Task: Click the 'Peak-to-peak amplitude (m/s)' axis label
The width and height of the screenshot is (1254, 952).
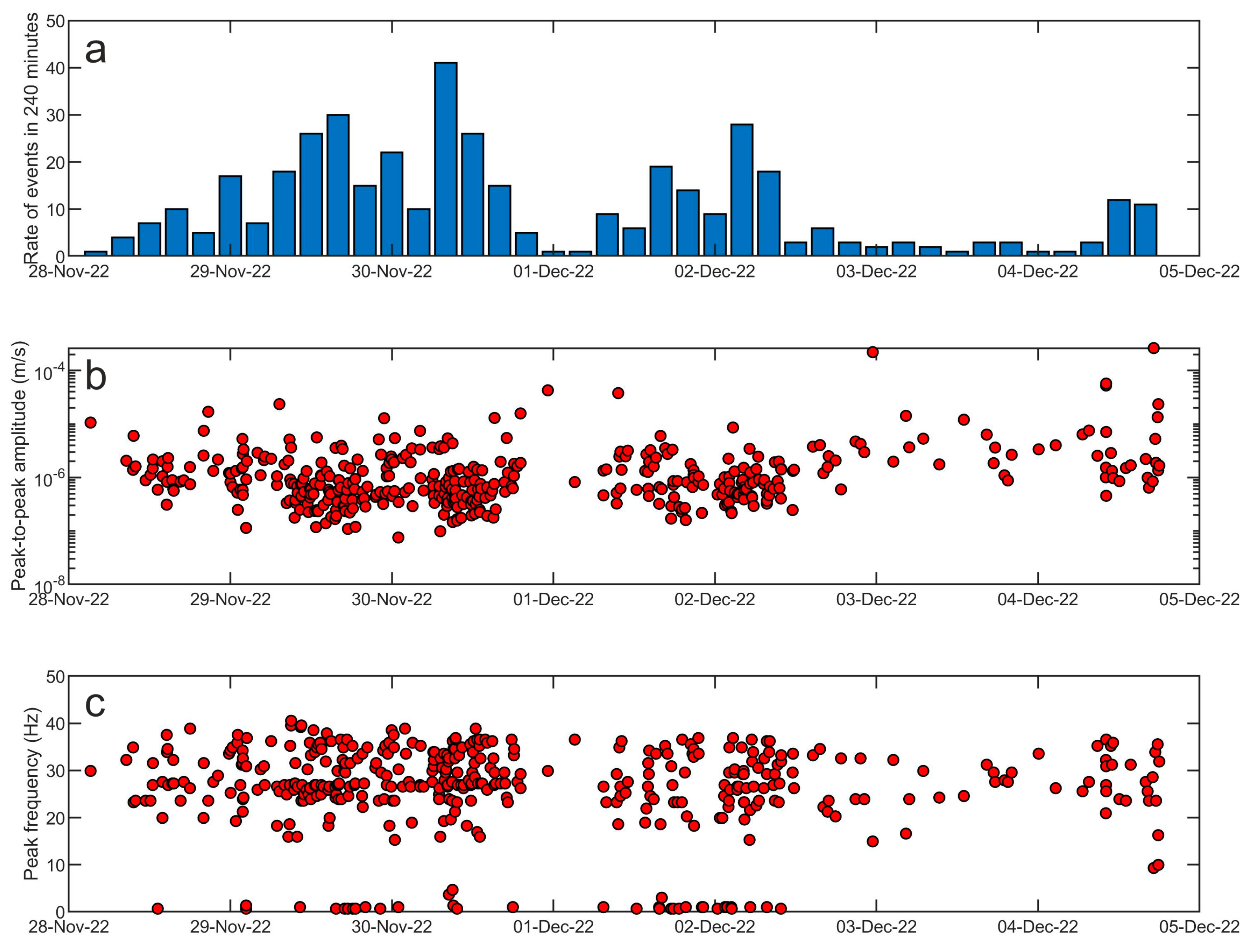Action: [x=19, y=466]
